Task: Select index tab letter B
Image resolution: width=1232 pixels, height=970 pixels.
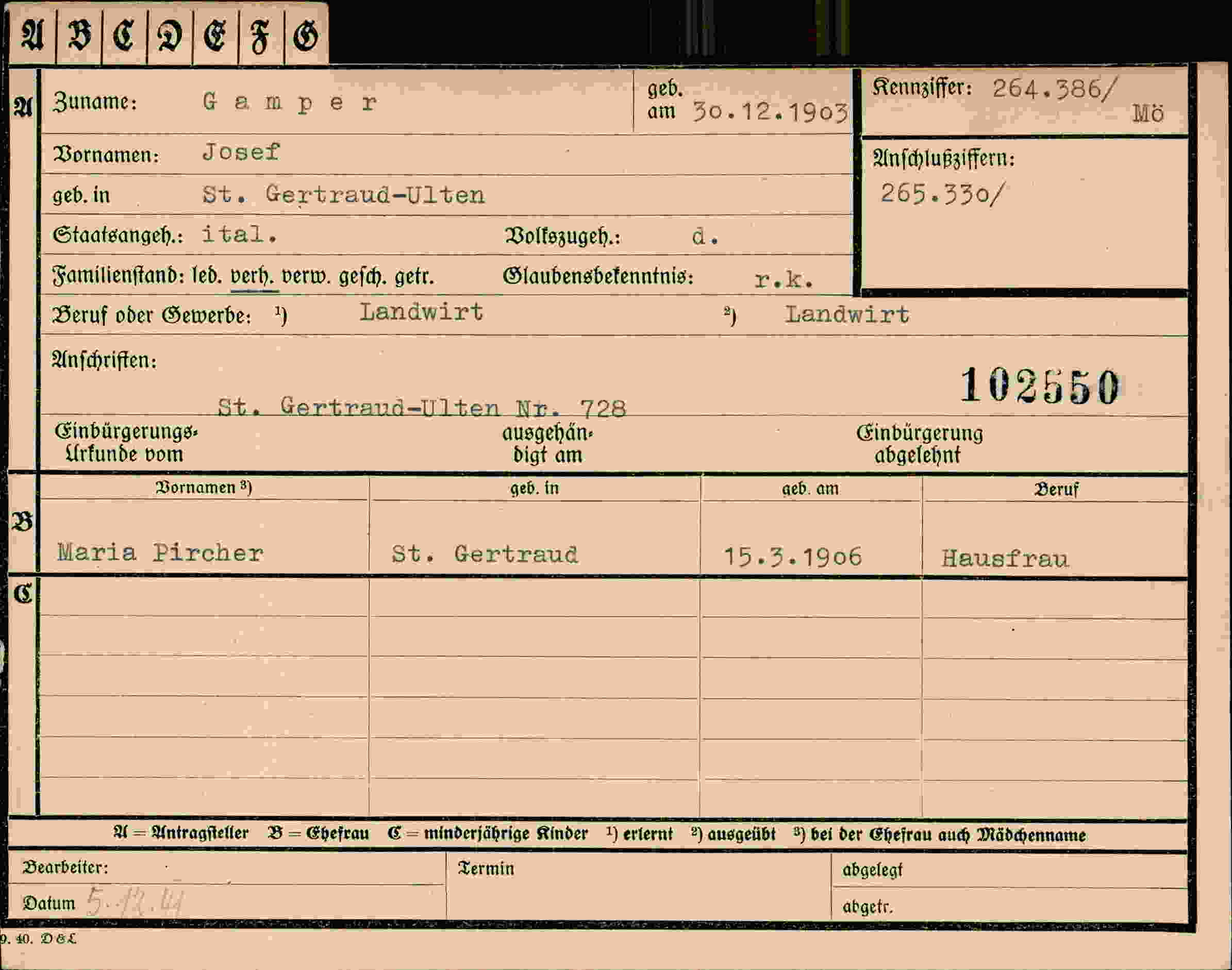Action: (79, 36)
